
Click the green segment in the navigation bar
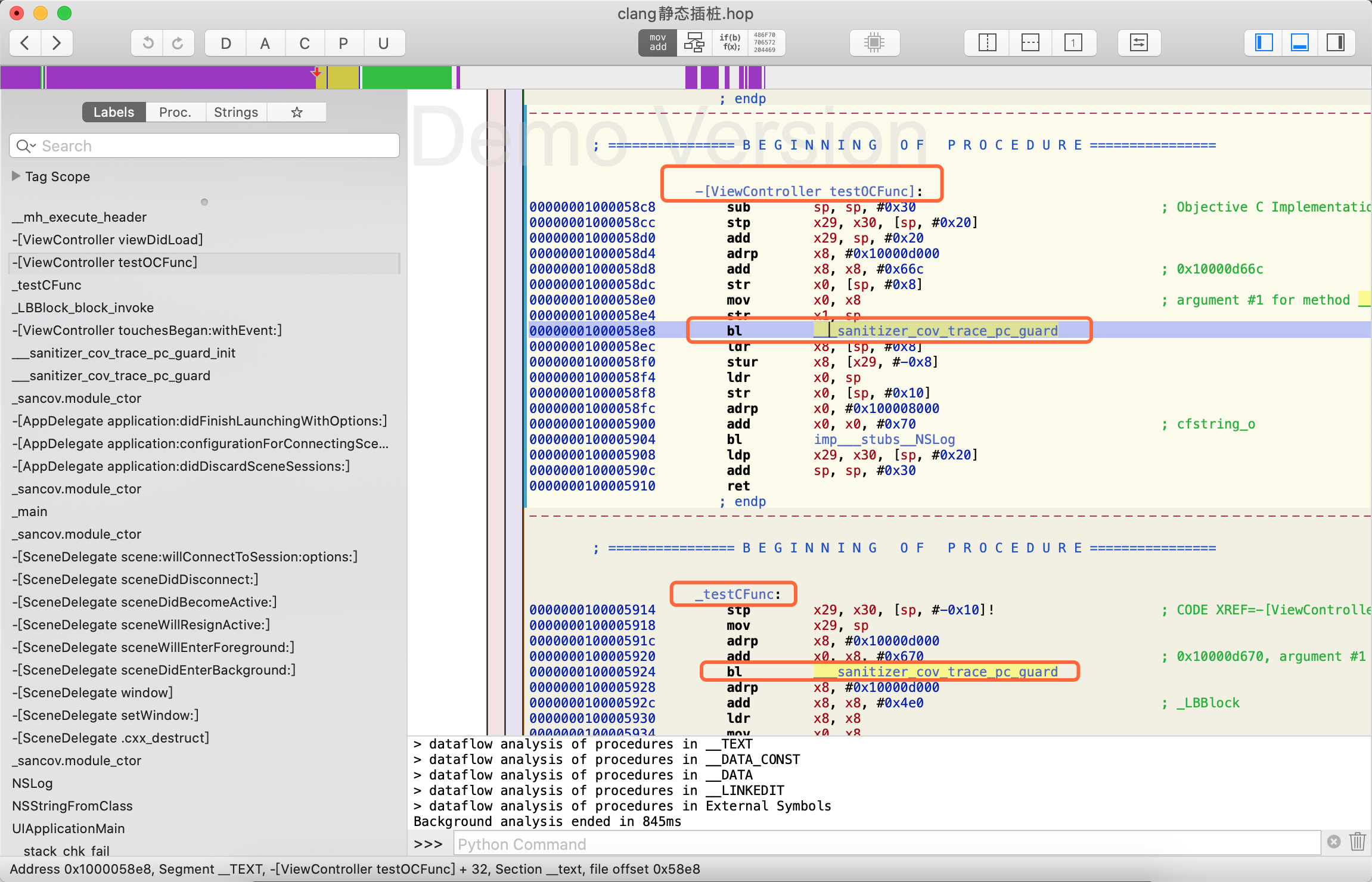406,77
